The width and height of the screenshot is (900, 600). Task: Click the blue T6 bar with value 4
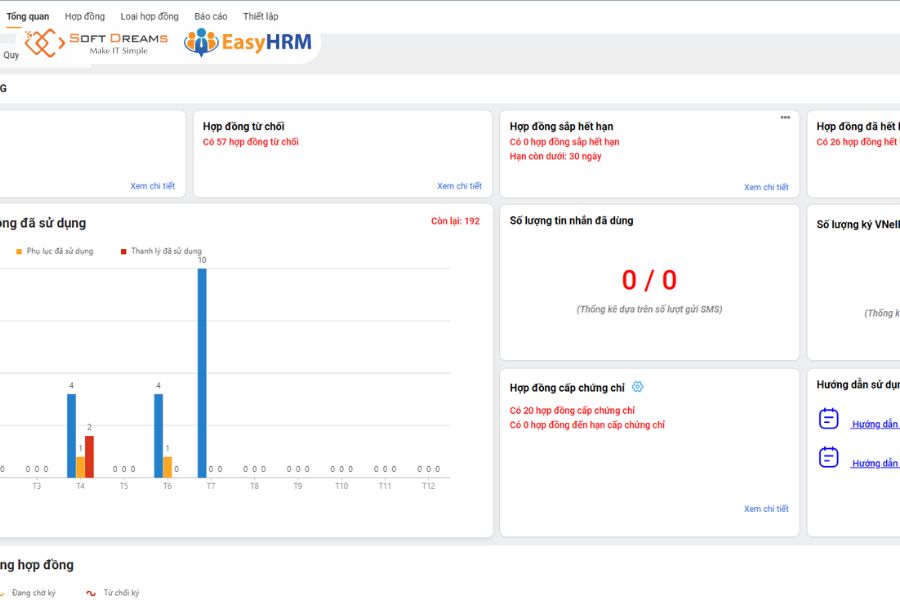[x=158, y=435]
